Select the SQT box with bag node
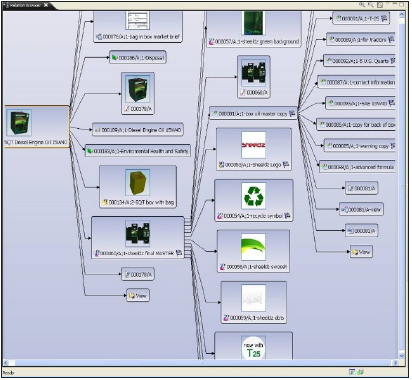The height and width of the screenshot is (380, 412). coord(138,187)
